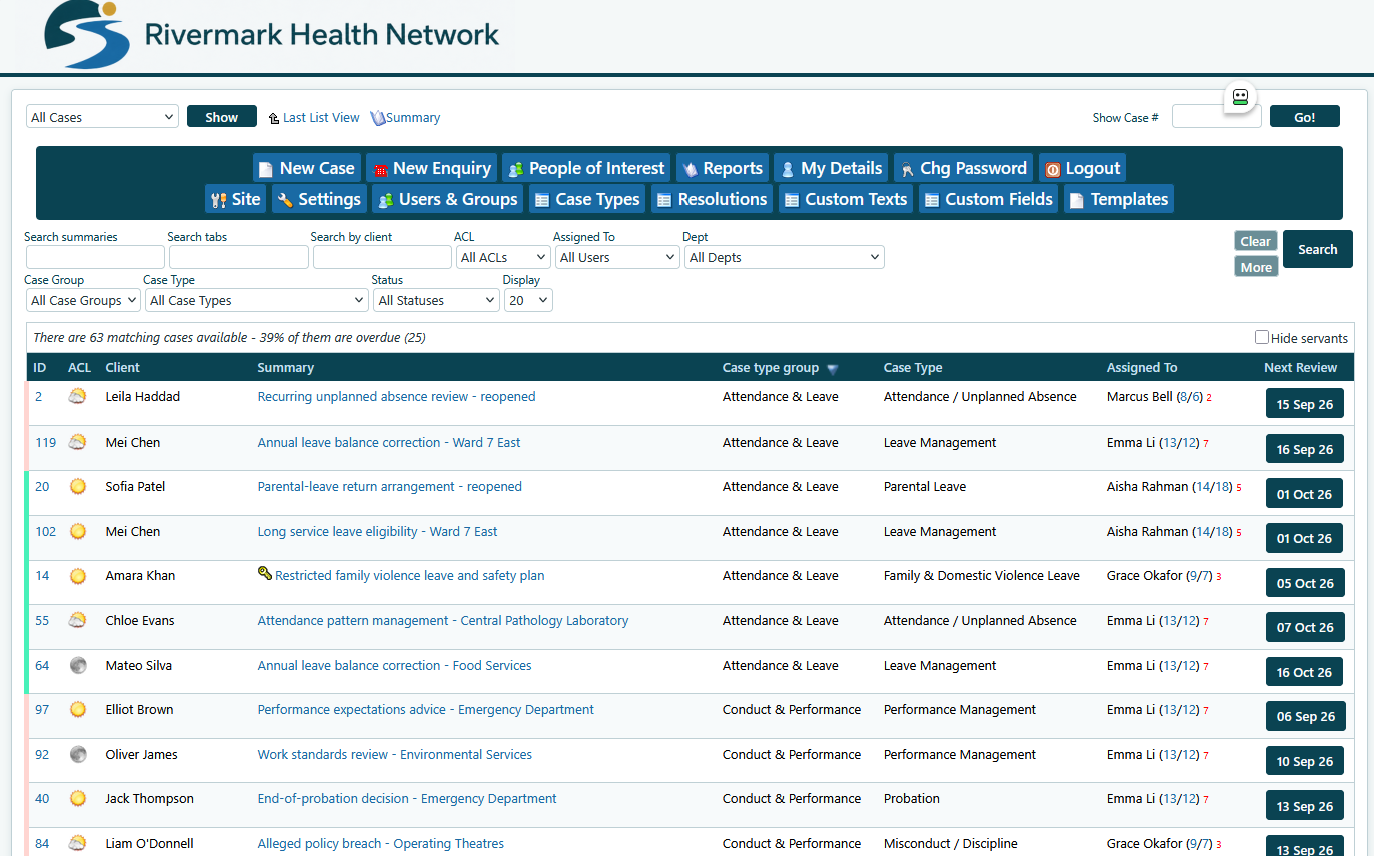Focus the Search by client field

point(382,257)
